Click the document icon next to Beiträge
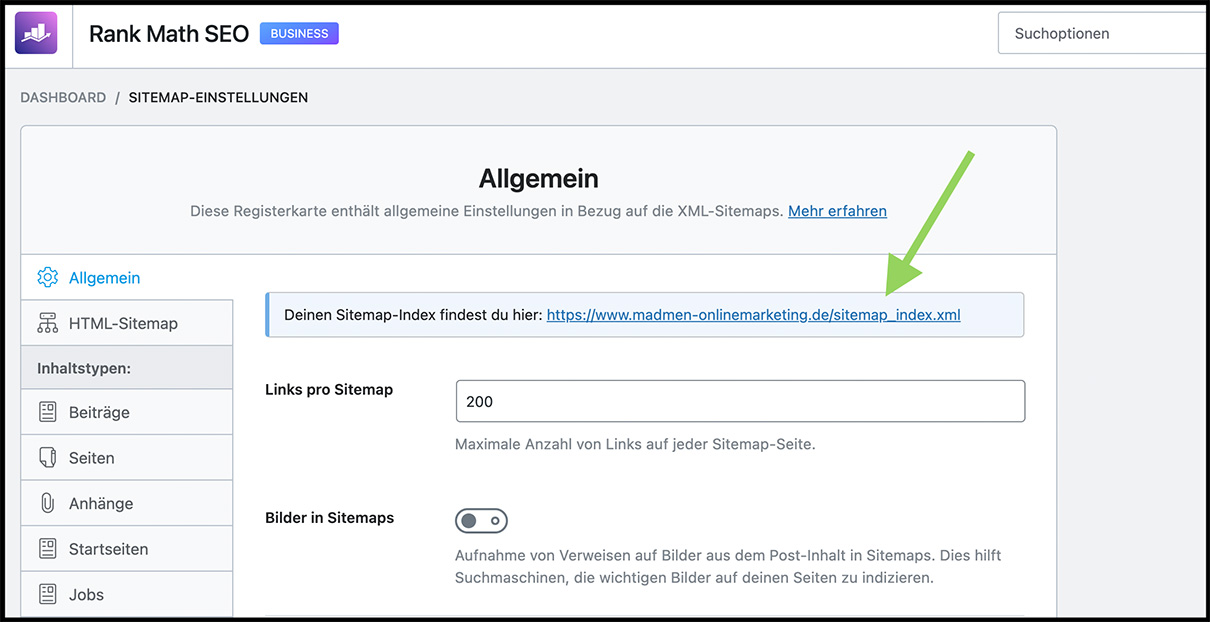 tap(47, 412)
